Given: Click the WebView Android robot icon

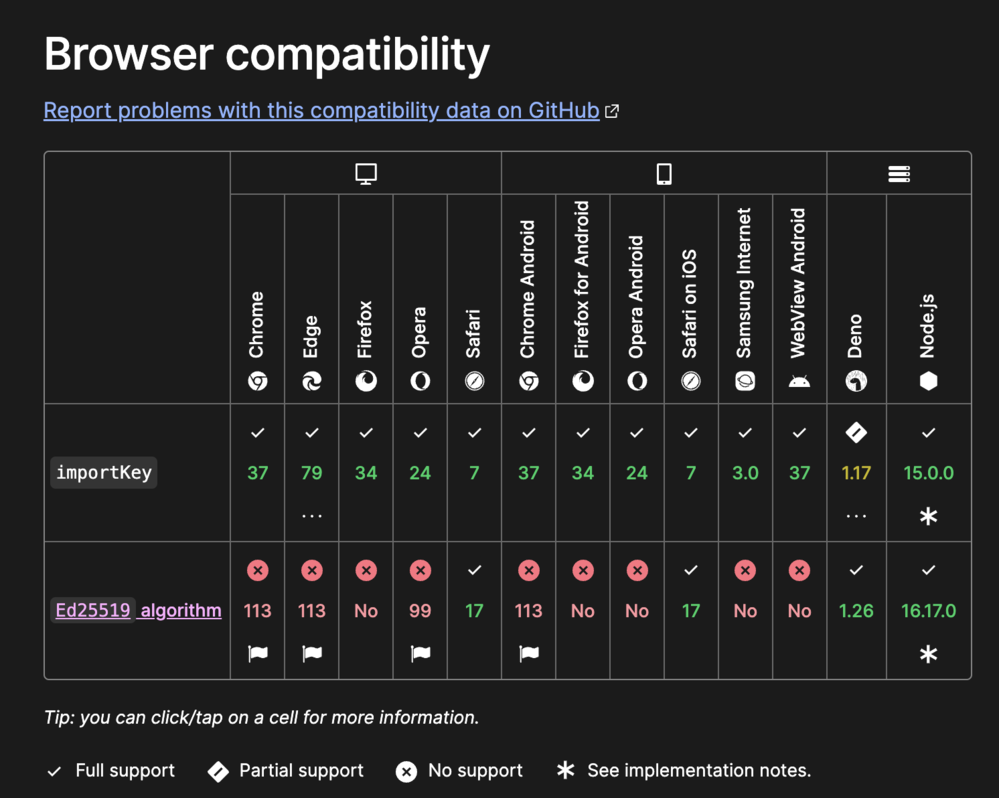Looking at the screenshot, I should [799, 381].
